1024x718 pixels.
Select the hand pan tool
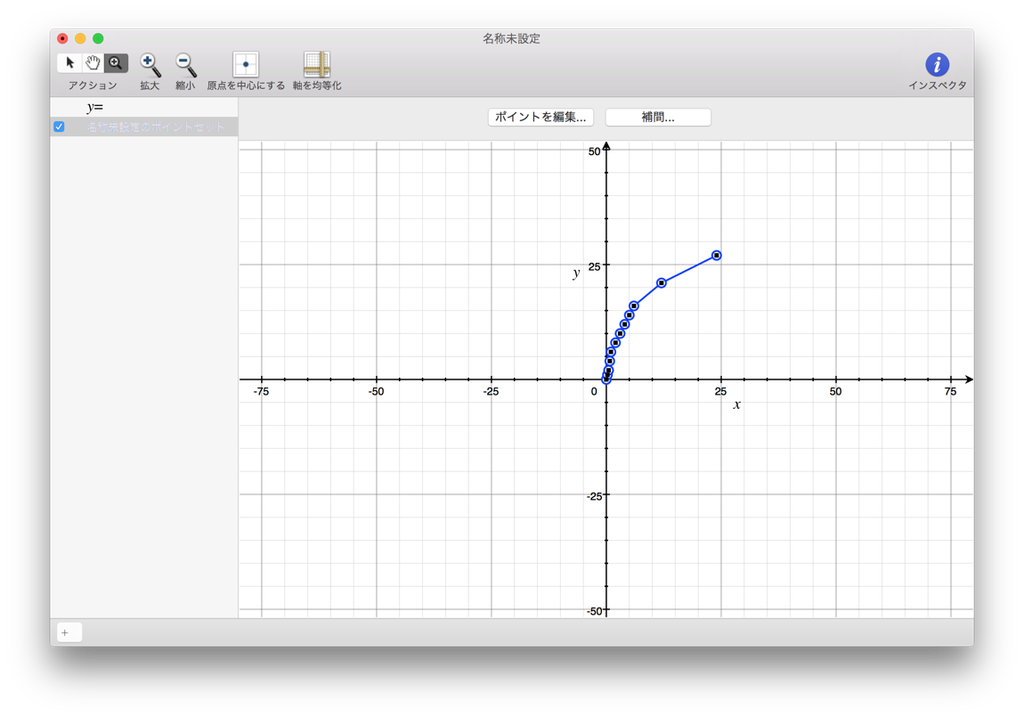coord(92,62)
